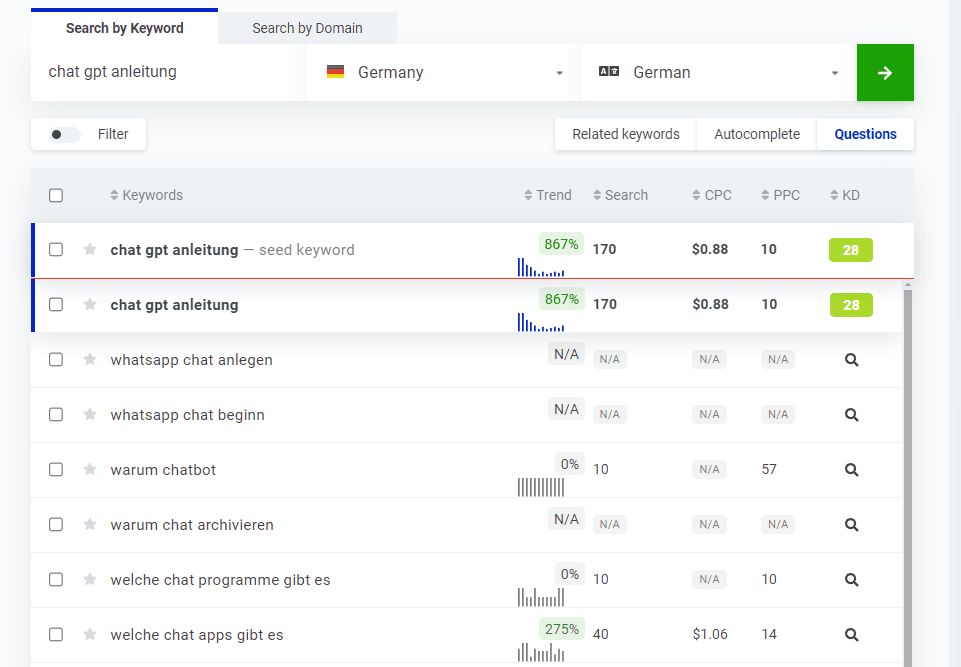Star the 'warum chatbot' keyword
This screenshot has width=961, height=667.
click(x=90, y=470)
